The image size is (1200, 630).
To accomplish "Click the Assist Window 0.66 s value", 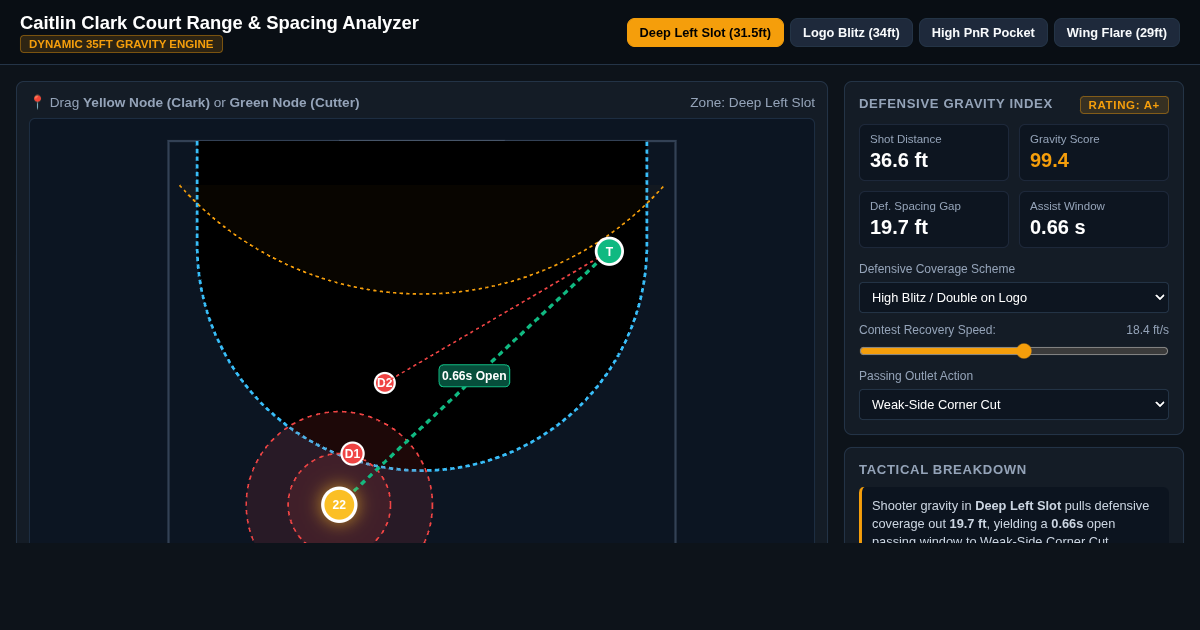I will [x=1057, y=227].
